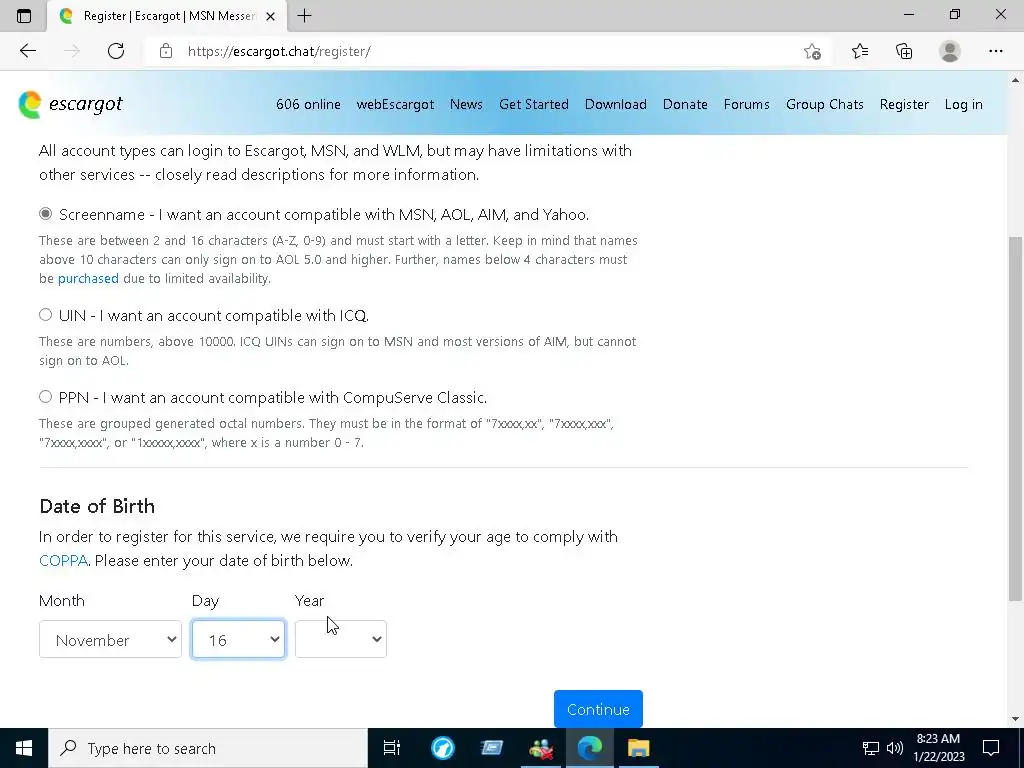Click the address bar URL
1024x768 pixels.
click(x=279, y=51)
